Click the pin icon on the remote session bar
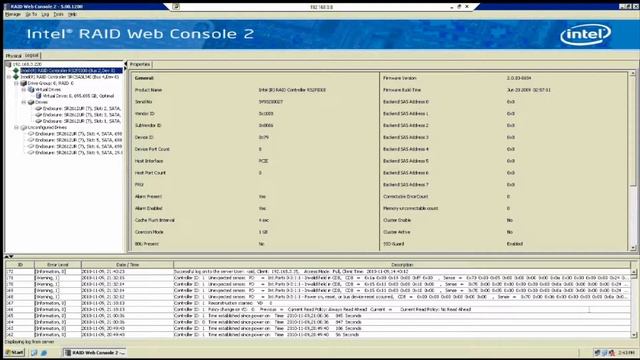 [x=176, y=7]
